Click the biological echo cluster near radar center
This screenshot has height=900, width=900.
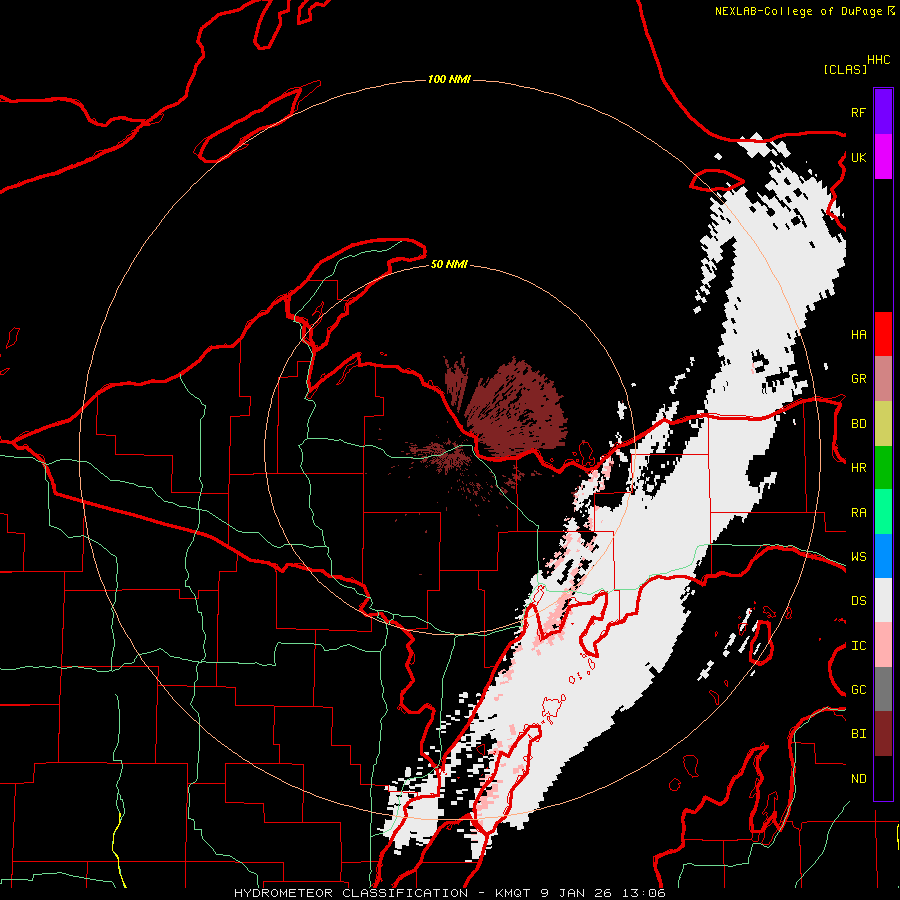(515, 410)
